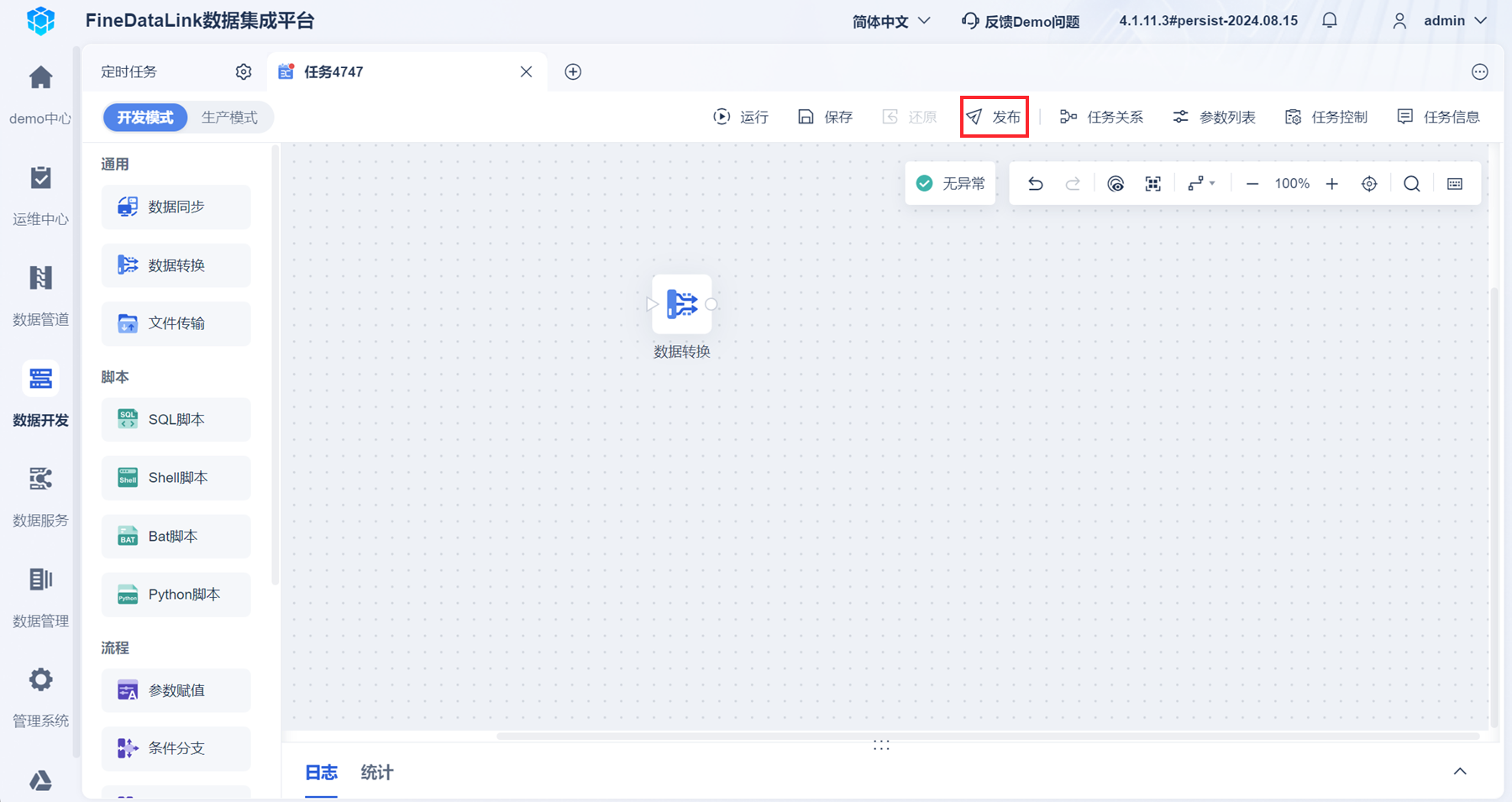Open the bottom sidebar triangle icon
The height and width of the screenshot is (802, 1512).
(40, 781)
